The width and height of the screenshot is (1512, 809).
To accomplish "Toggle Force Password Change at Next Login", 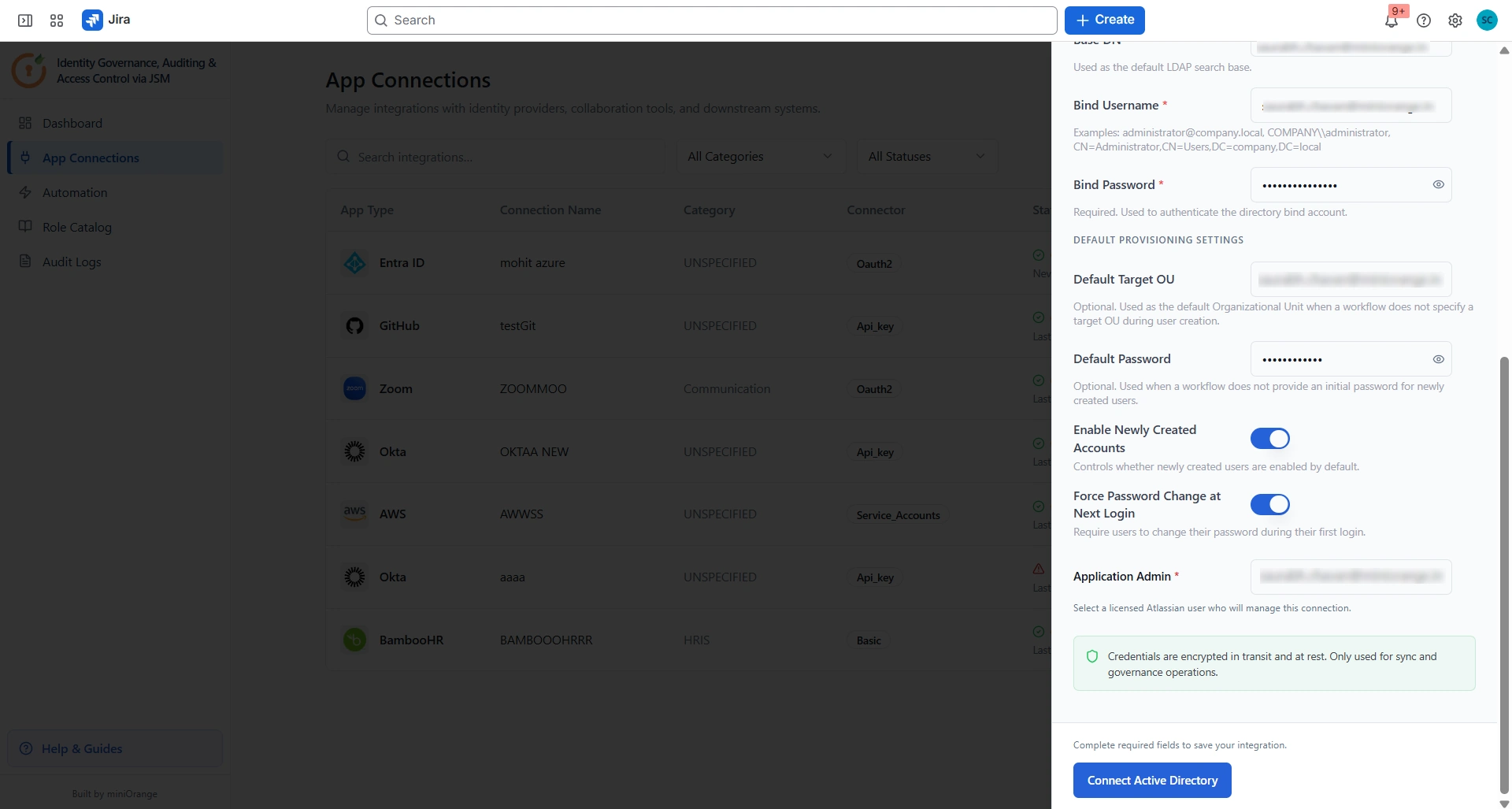I will coord(1269,505).
